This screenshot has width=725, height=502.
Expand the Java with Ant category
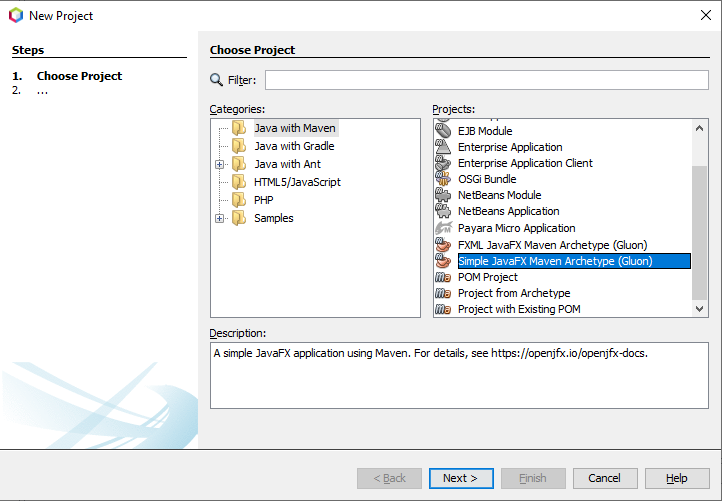(x=220, y=164)
